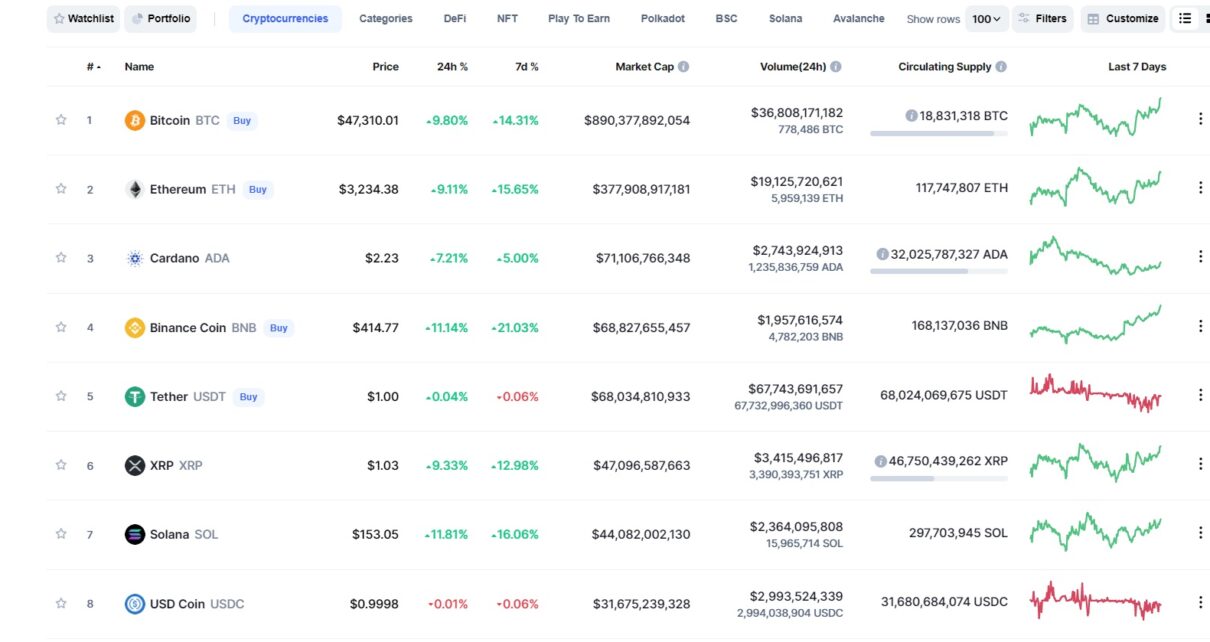This screenshot has width=1210, height=642.
Task: Sort the table by Name column
Action: (x=139, y=67)
